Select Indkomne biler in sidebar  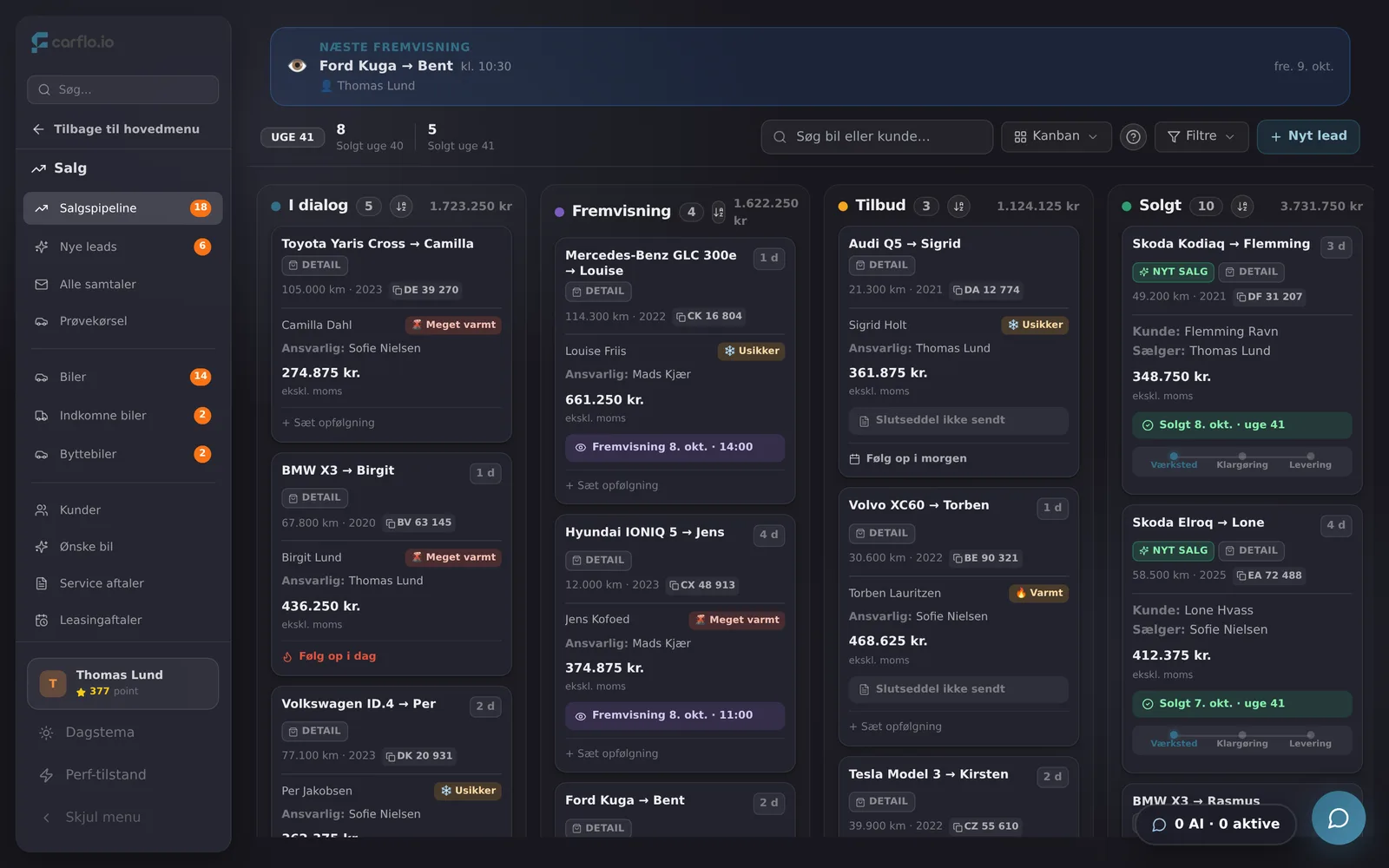pyautogui.click(x=123, y=415)
